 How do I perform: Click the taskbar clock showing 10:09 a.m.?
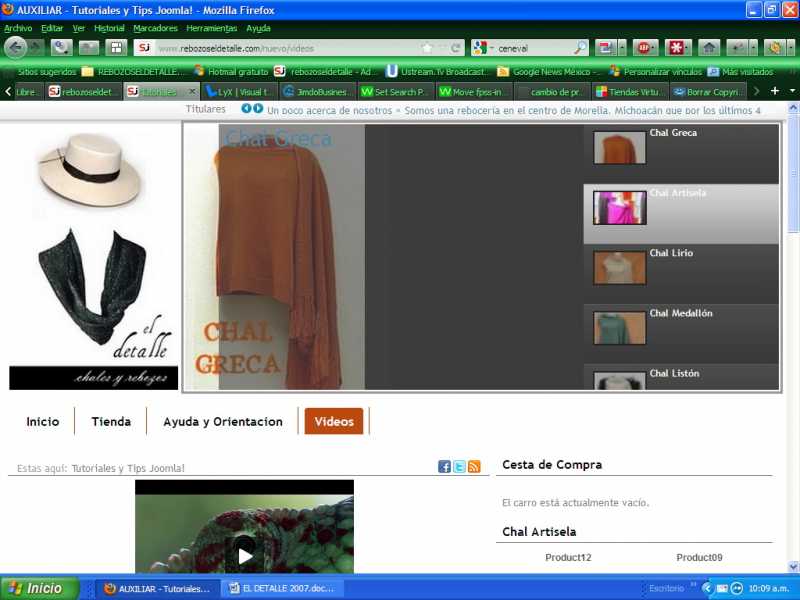point(768,588)
